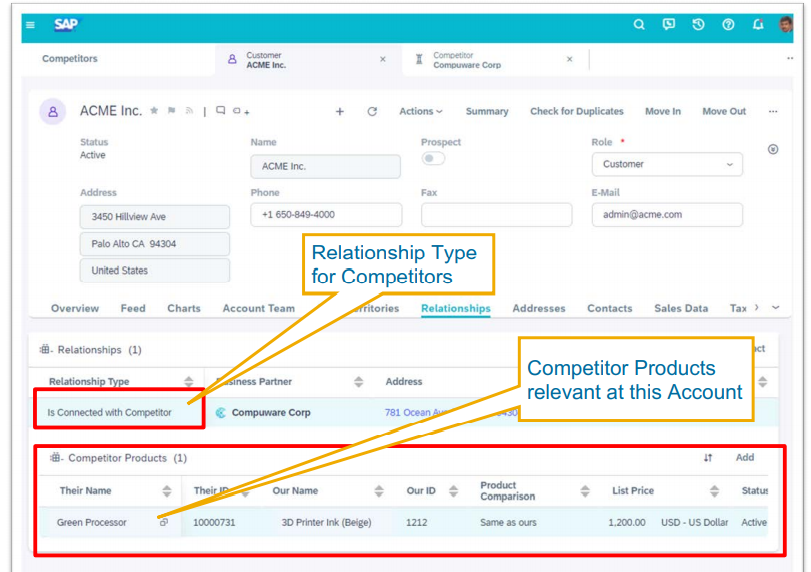
Task: Click the 3450 Hillview Ave address field
Action: pos(155,217)
